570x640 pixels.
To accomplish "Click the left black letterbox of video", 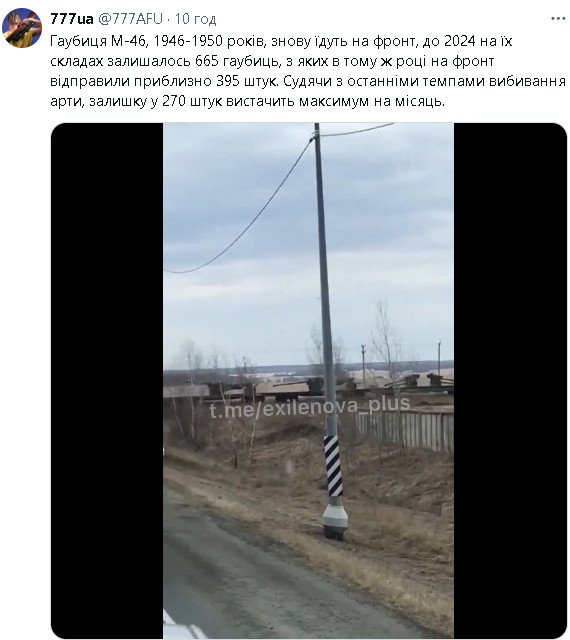I will tap(107, 380).
